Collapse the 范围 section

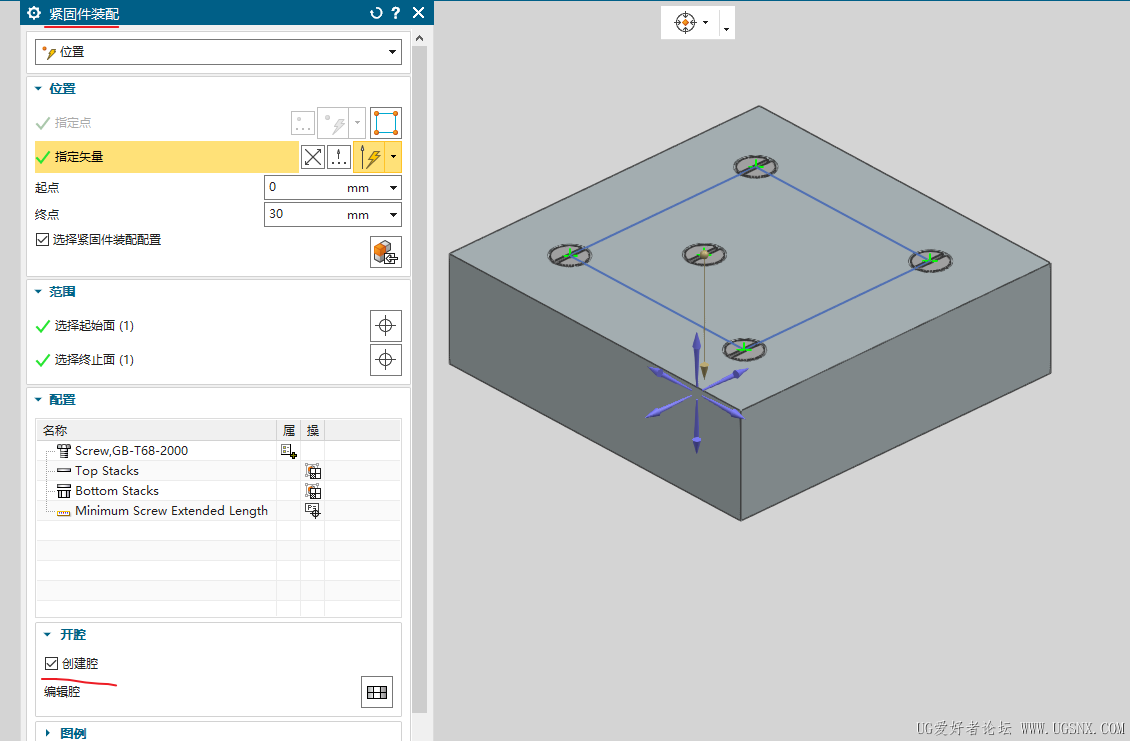coord(38,292)
